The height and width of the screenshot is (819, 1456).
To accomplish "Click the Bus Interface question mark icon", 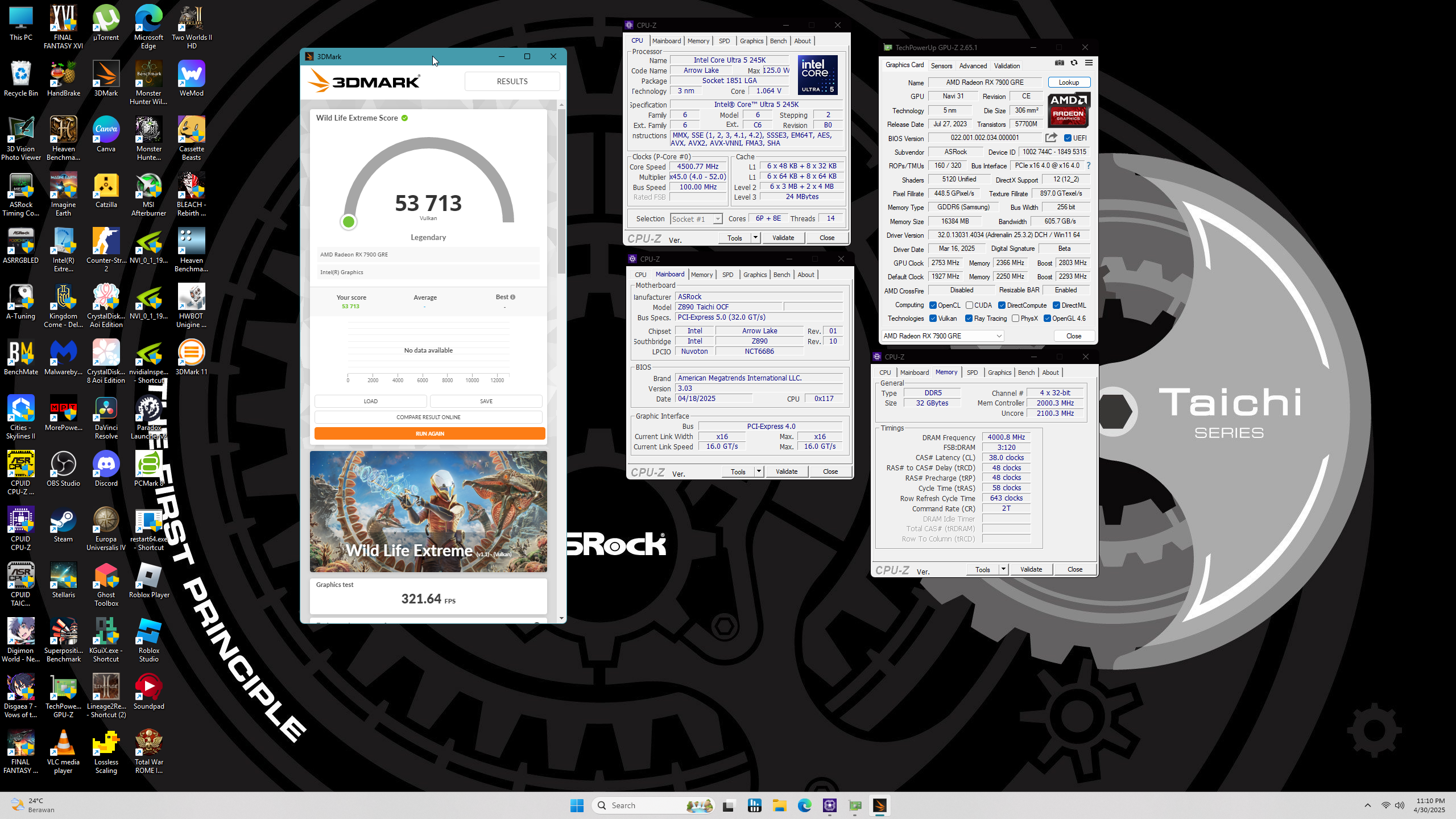I will click(1089, 166).
